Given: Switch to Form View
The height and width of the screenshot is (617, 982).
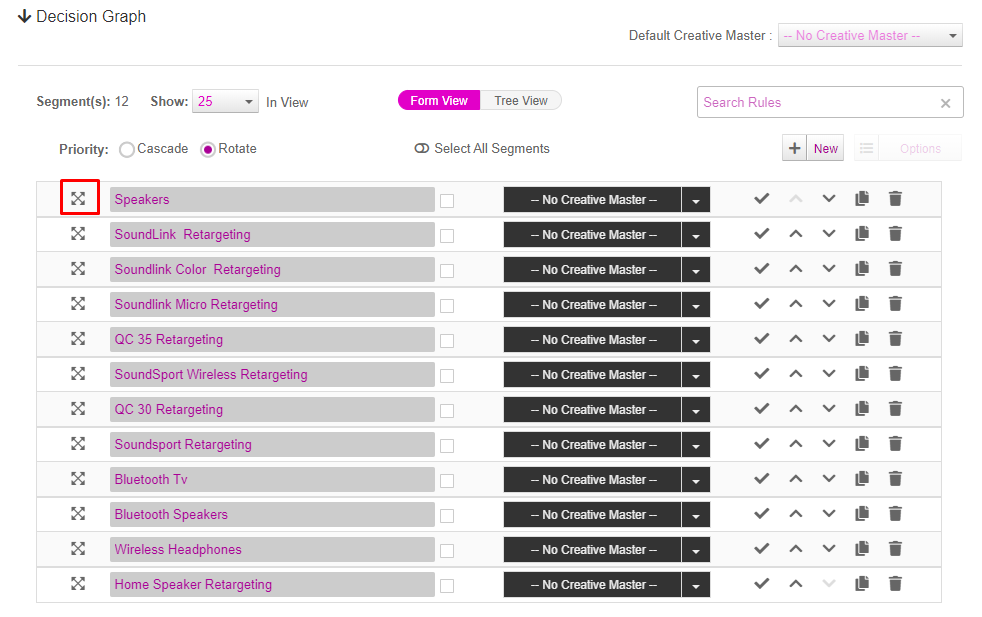Looking at the screenshot, I should pos(439,101).
